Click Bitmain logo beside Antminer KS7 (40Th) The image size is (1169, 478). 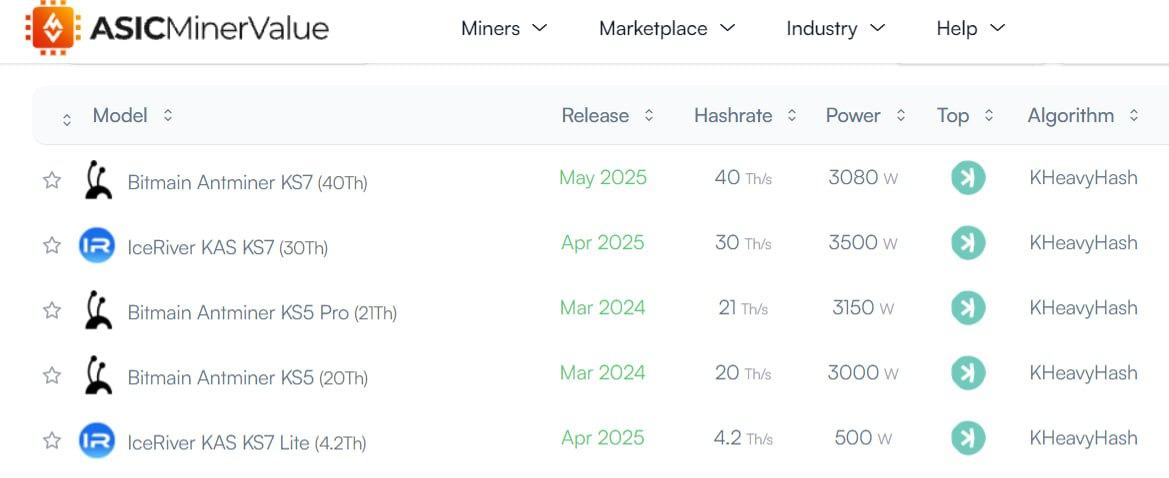(97, 180)
